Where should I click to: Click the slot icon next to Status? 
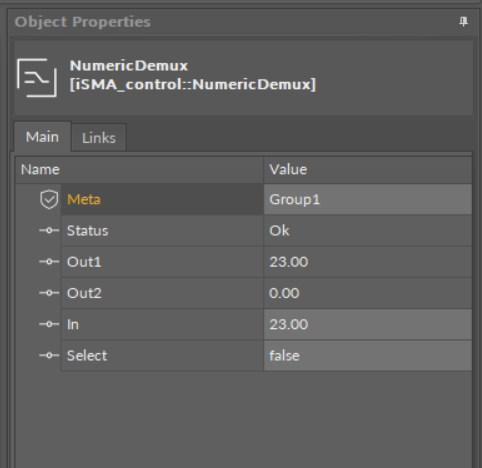click(x=49, y=230)
